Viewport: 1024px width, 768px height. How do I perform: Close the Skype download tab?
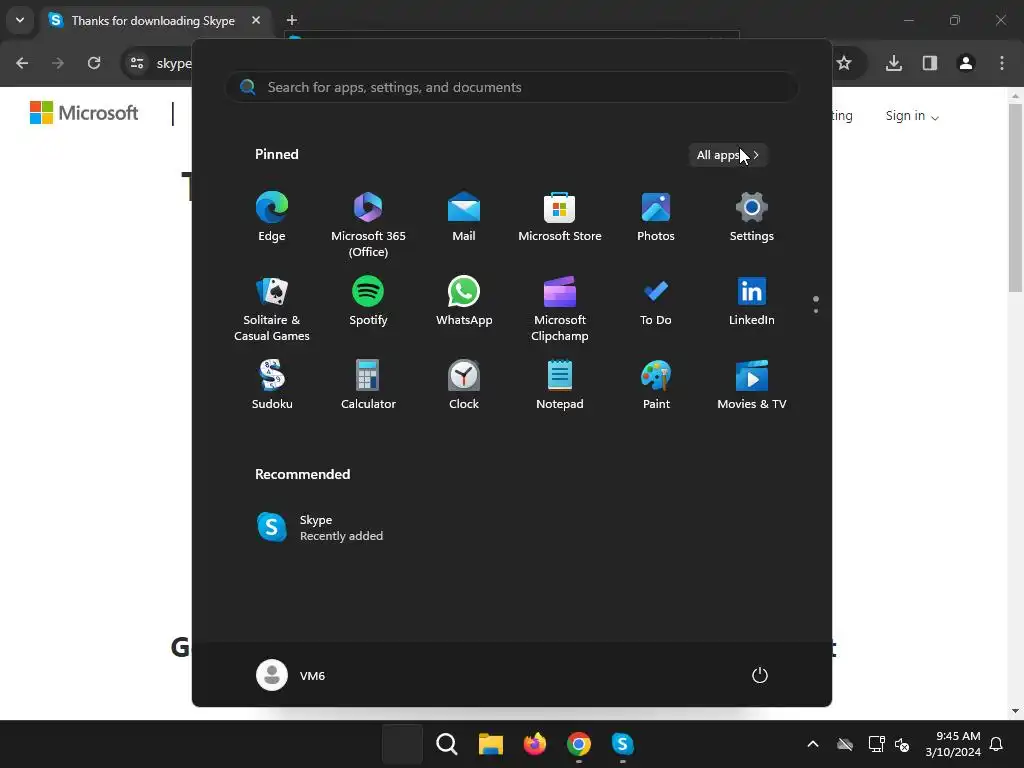point(256,20)
